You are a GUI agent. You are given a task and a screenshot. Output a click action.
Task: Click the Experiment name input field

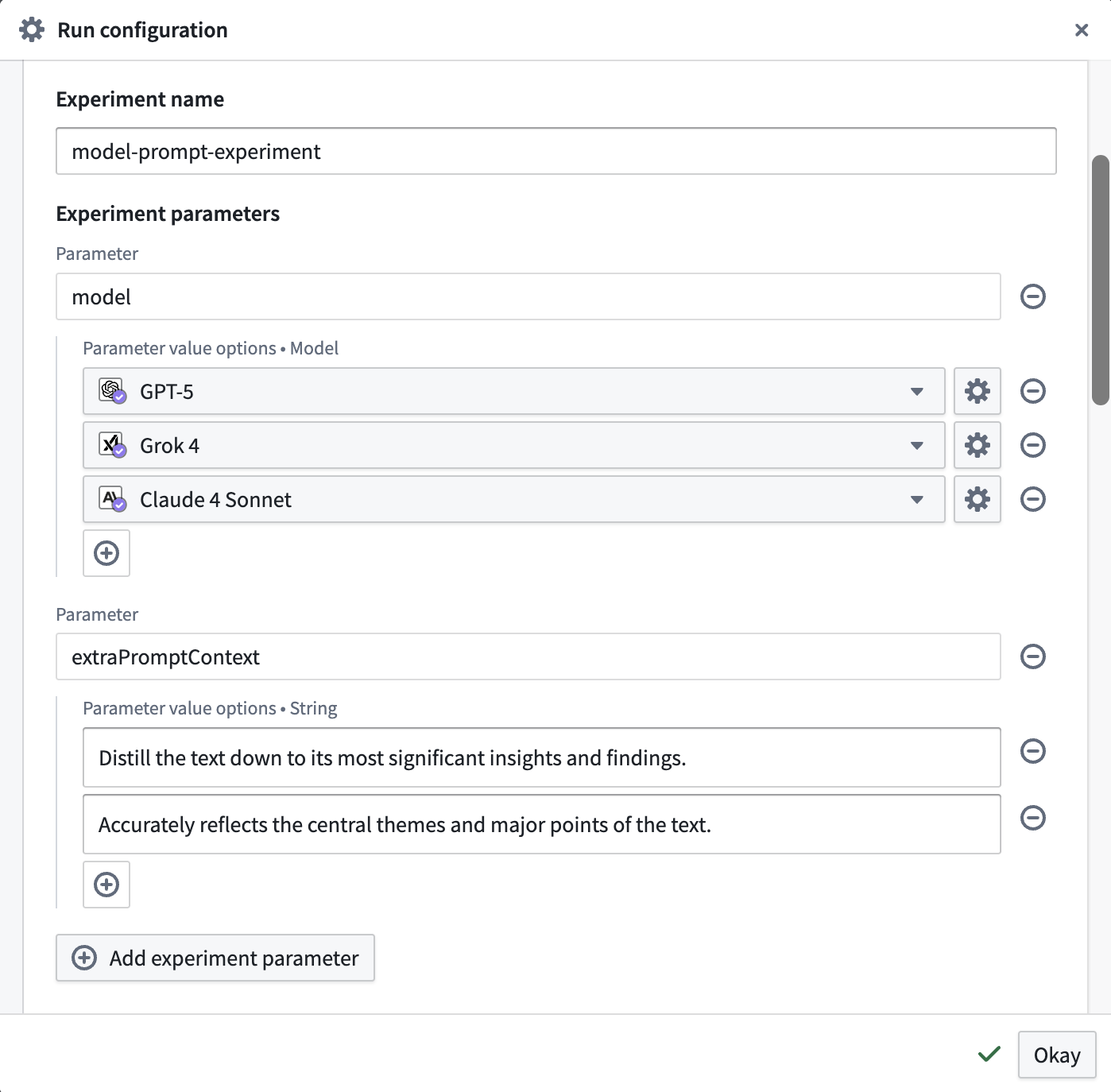[x=555, y=151]
